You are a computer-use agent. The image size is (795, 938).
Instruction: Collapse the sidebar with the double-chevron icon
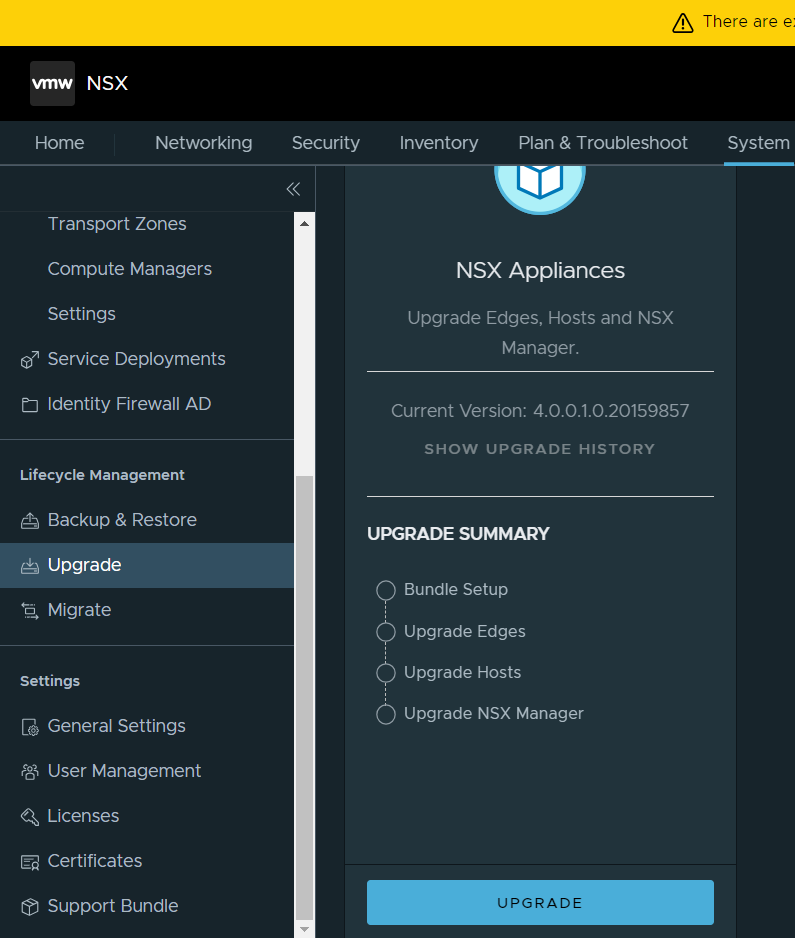pos(293,189)
